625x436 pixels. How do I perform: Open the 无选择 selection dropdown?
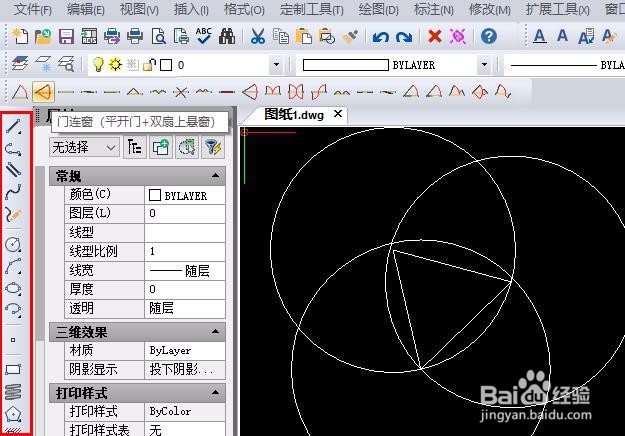[84, 147]
